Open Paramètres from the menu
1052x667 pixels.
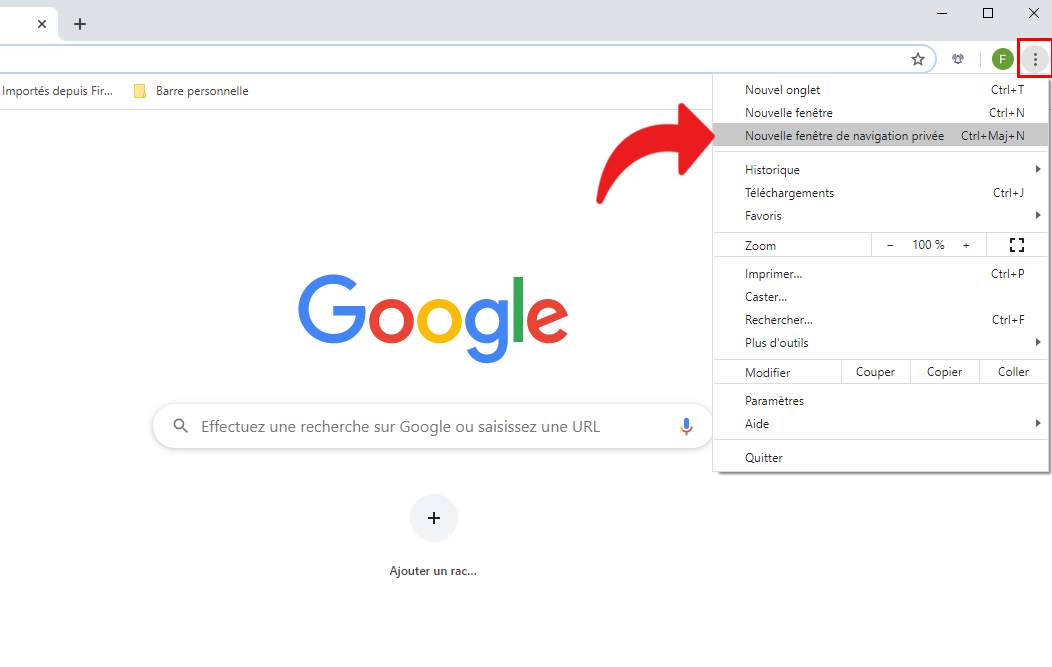click(774, 401)
